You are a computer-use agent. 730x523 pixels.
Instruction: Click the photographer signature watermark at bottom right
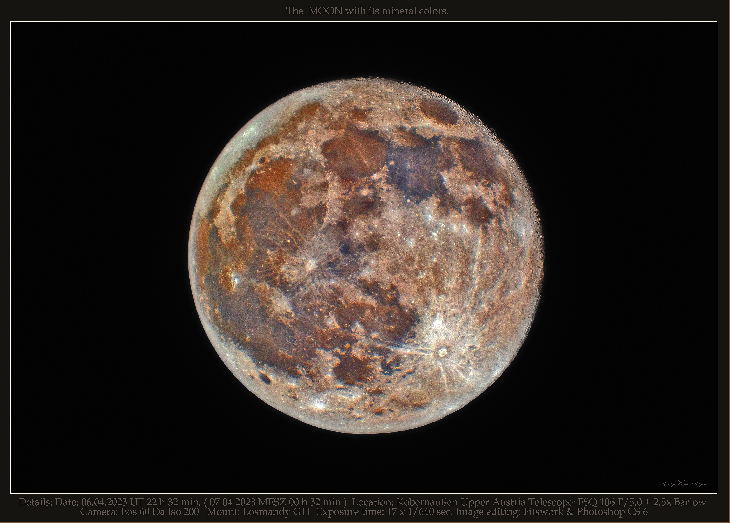pos(684,483)
